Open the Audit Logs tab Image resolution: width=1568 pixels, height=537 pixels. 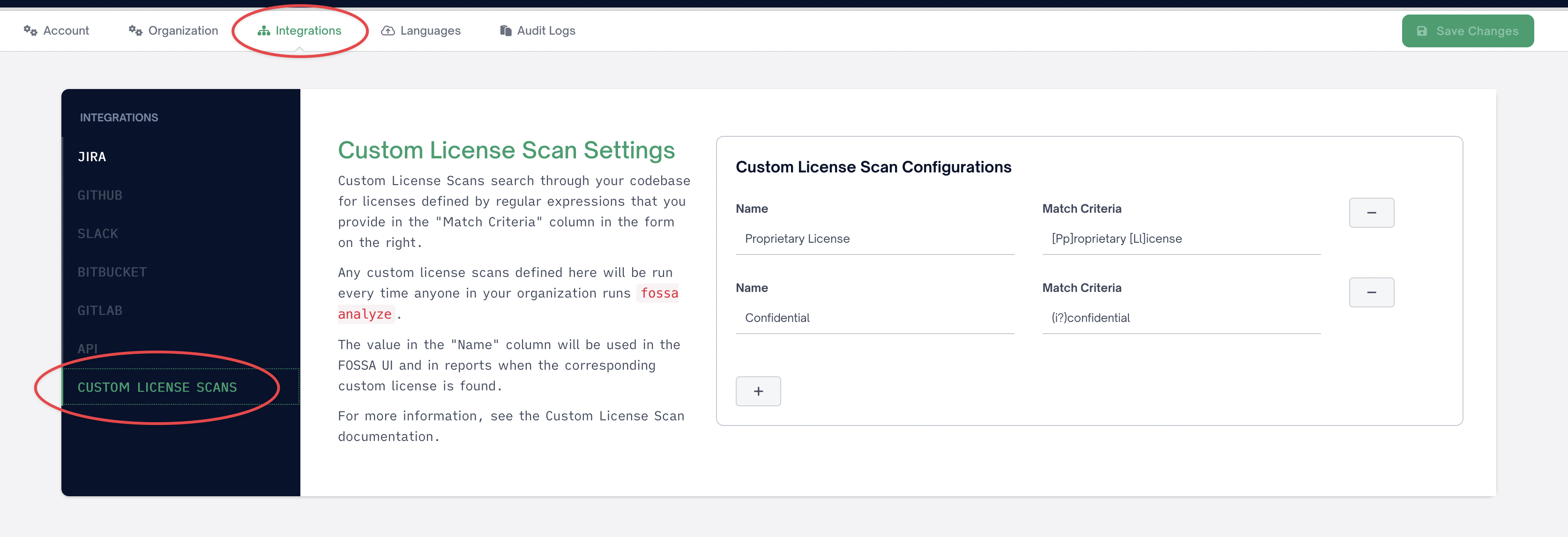pyautogui.click(x=538, y=30)
